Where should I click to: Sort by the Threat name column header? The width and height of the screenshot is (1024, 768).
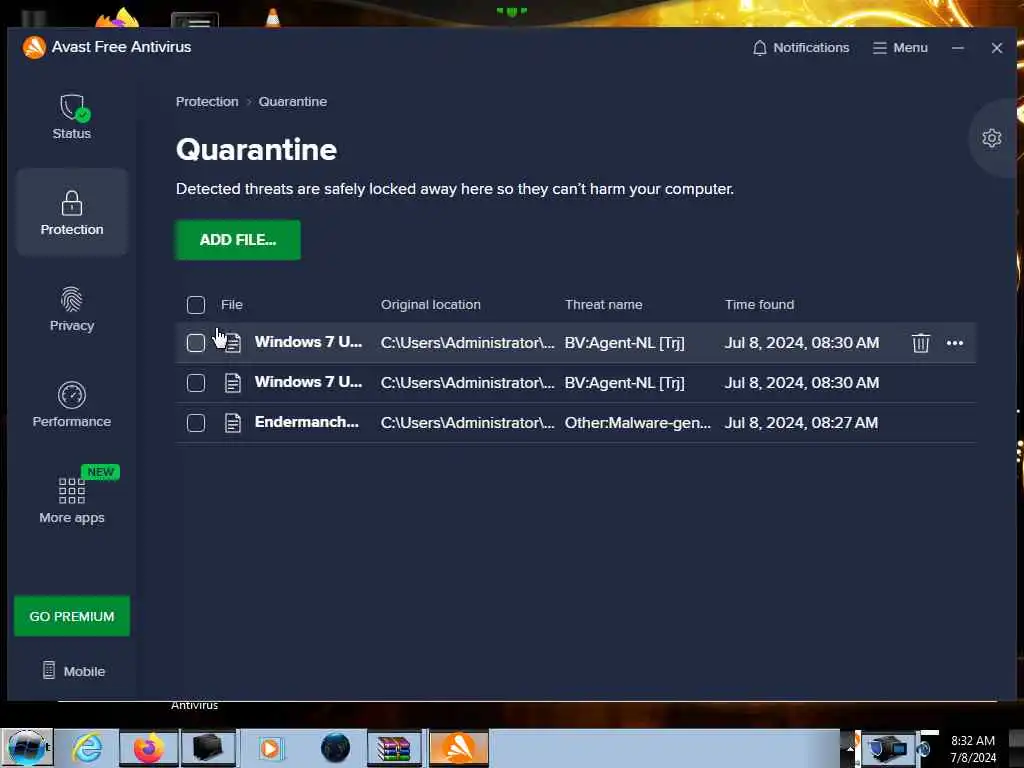[x=603, y=304]
